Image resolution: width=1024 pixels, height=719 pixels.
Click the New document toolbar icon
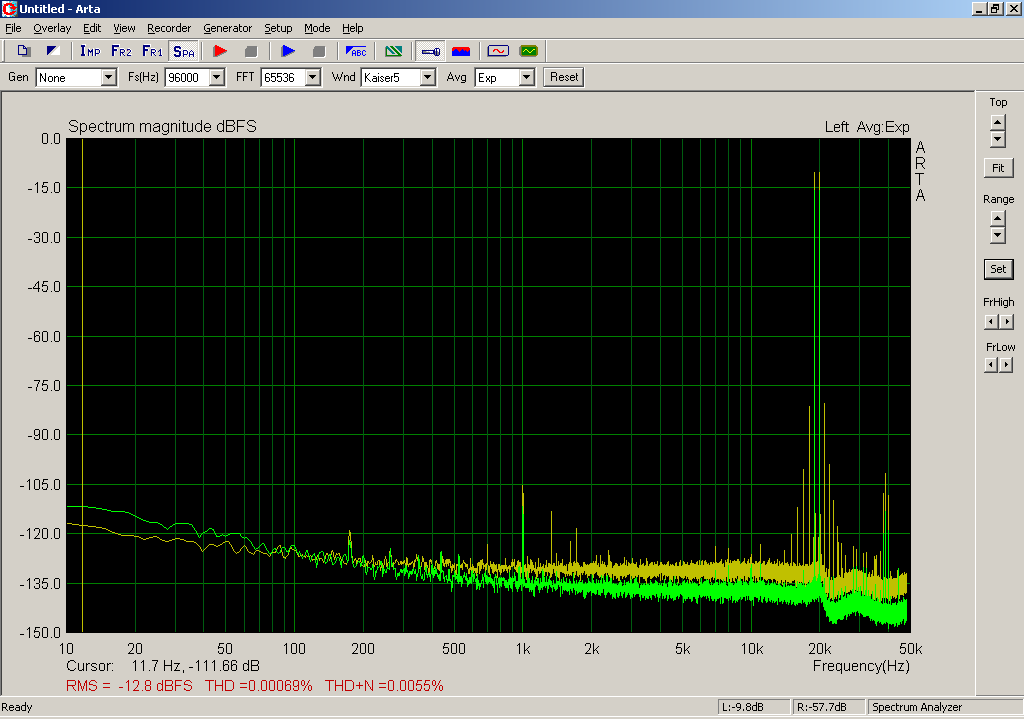click(x=24, y=51)
